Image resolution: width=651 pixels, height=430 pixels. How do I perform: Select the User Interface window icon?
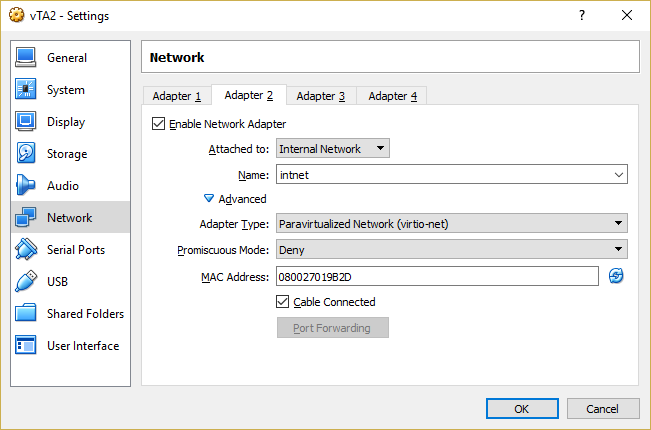[26, 345]
